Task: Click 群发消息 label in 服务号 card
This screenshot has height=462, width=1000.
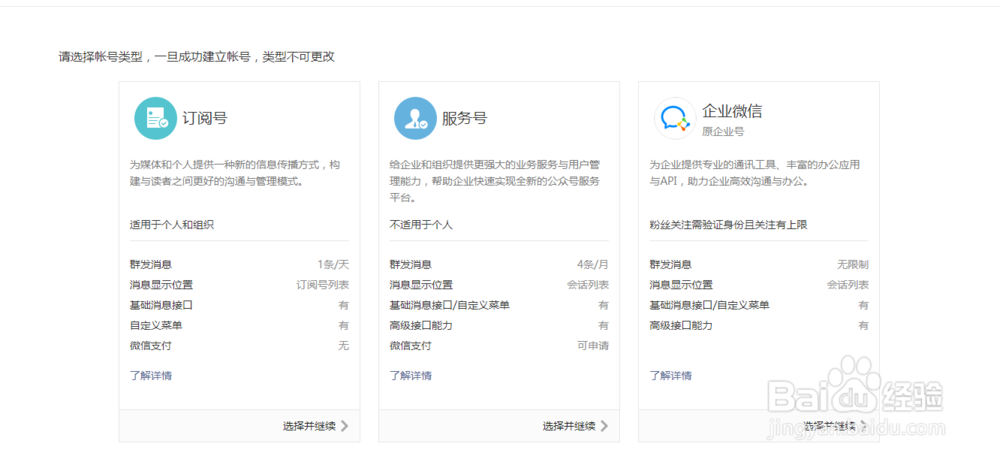Action: pyautogui.click(x=411, y=264)
